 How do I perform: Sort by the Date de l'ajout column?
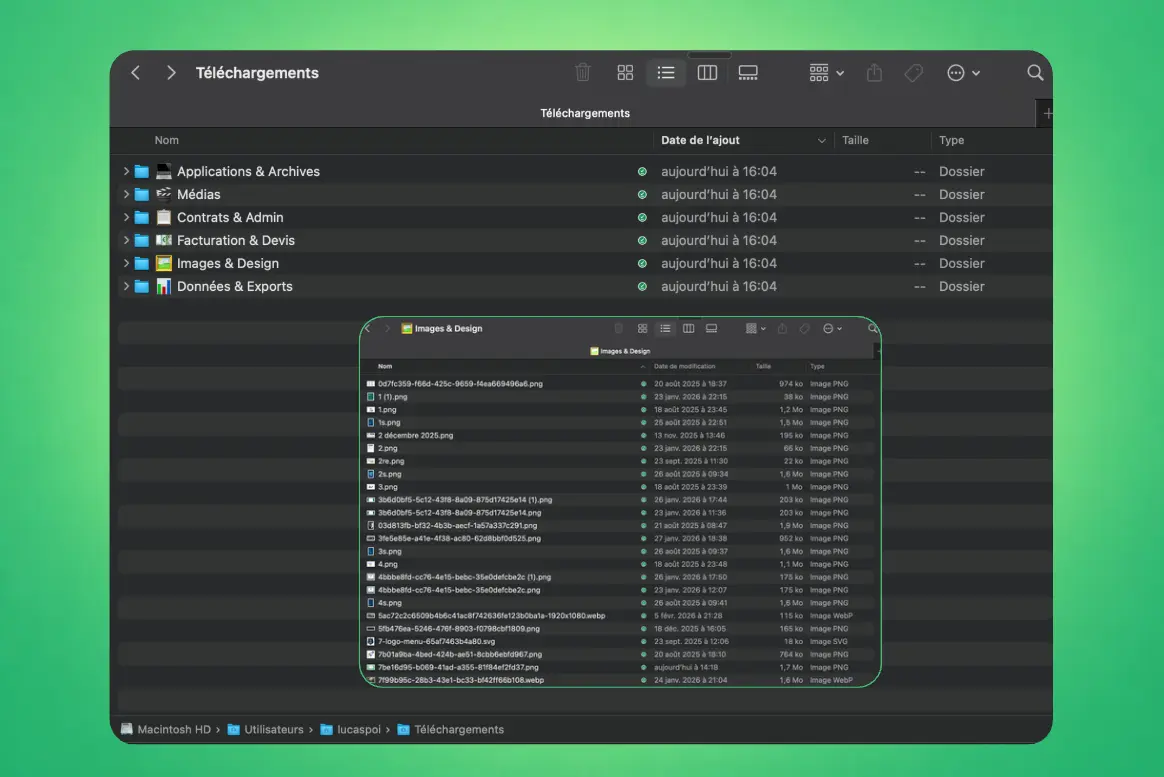pyautogui.click(x=700, y=141)
